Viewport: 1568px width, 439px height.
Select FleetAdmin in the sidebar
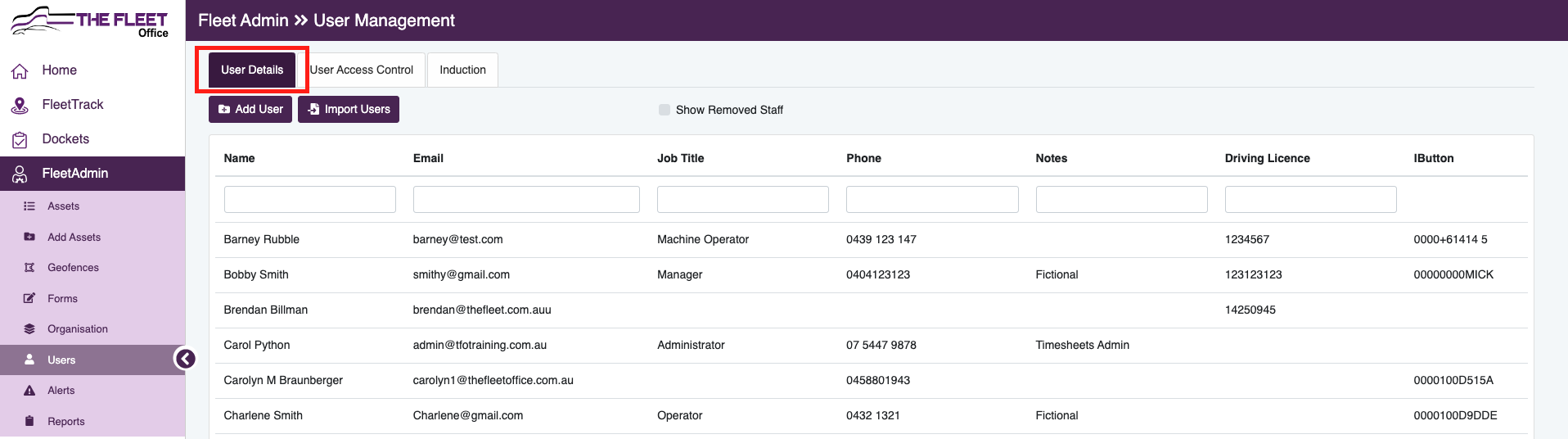click(x=92, y=174)
